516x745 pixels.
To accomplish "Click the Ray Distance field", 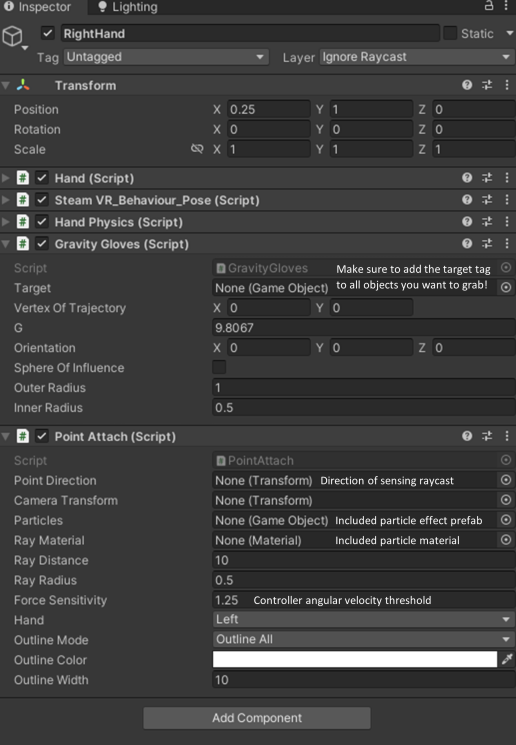I will 363,560.
